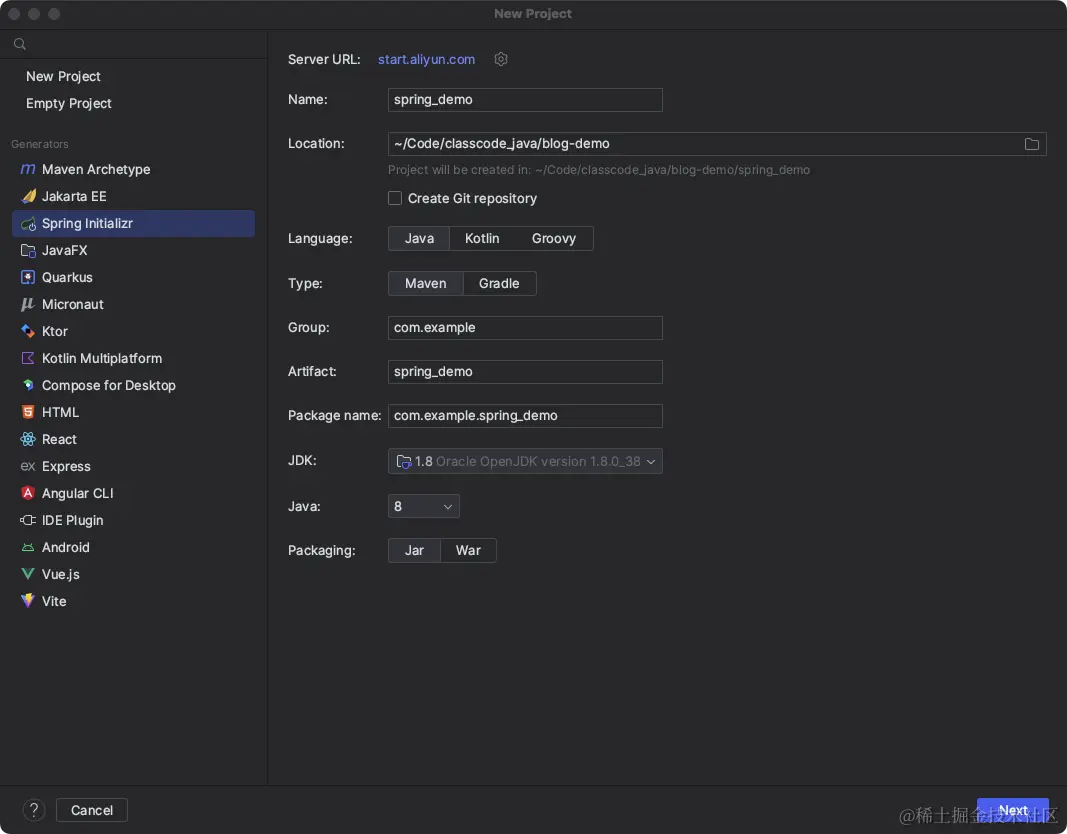The image size is (1067, 834).
Task: Select the Compose for Desktop label
Action: pos(109,386)
